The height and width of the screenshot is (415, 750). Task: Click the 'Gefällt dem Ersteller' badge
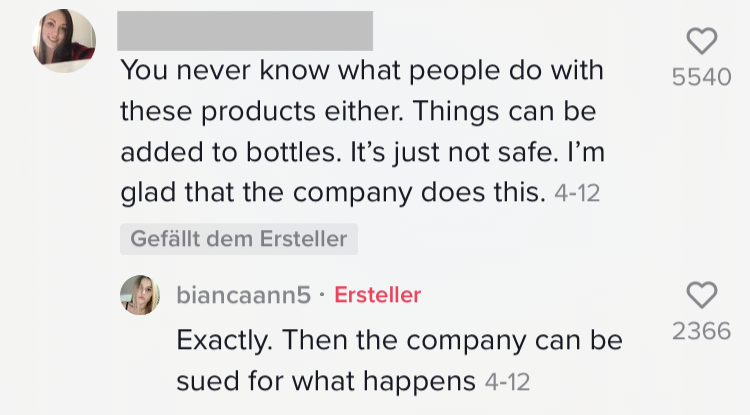pyautogui.click(x=239, y=239)
